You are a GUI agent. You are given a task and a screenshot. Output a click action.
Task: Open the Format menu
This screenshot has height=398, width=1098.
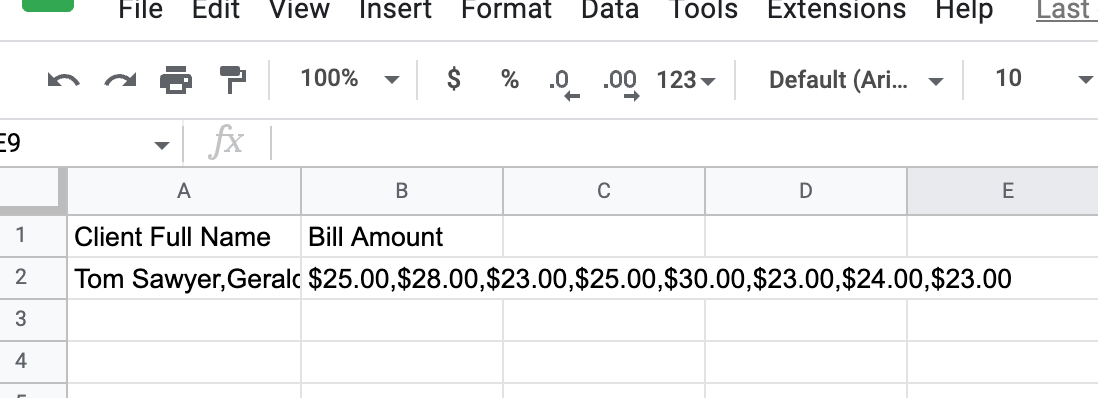coord(506,10)
